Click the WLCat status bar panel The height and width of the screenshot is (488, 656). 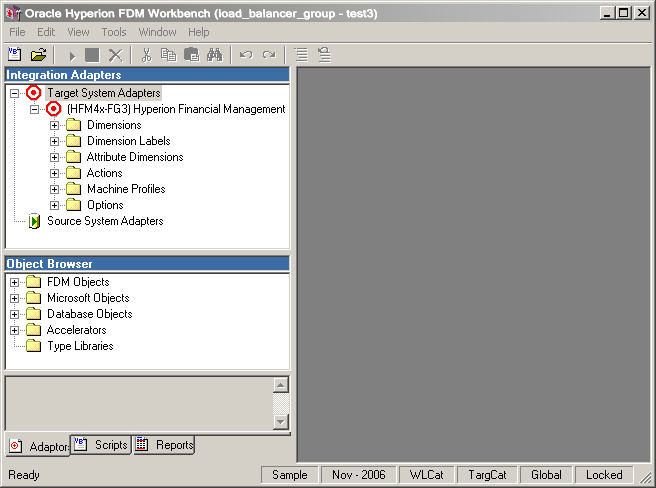click(x=426, y=475)
